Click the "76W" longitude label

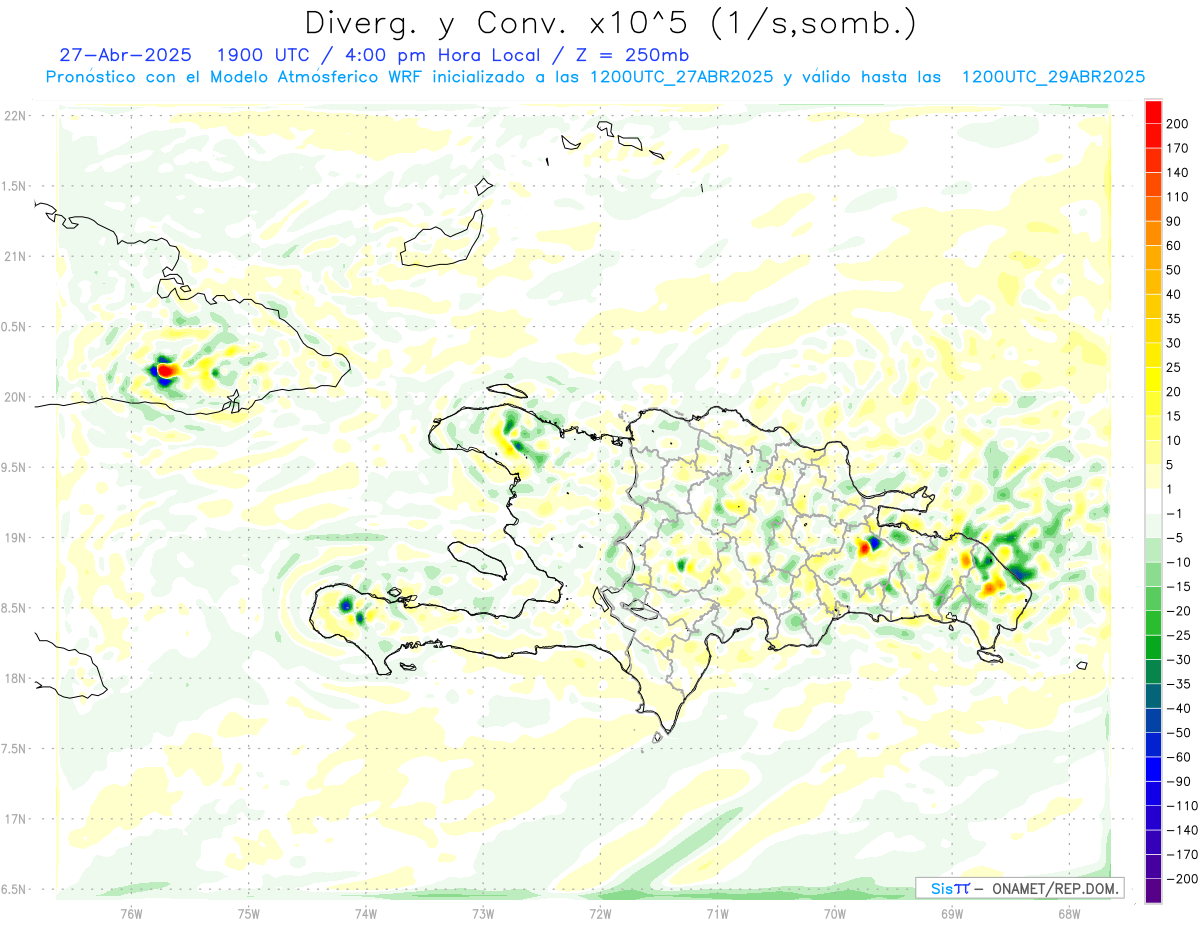[x=131, y=912]
